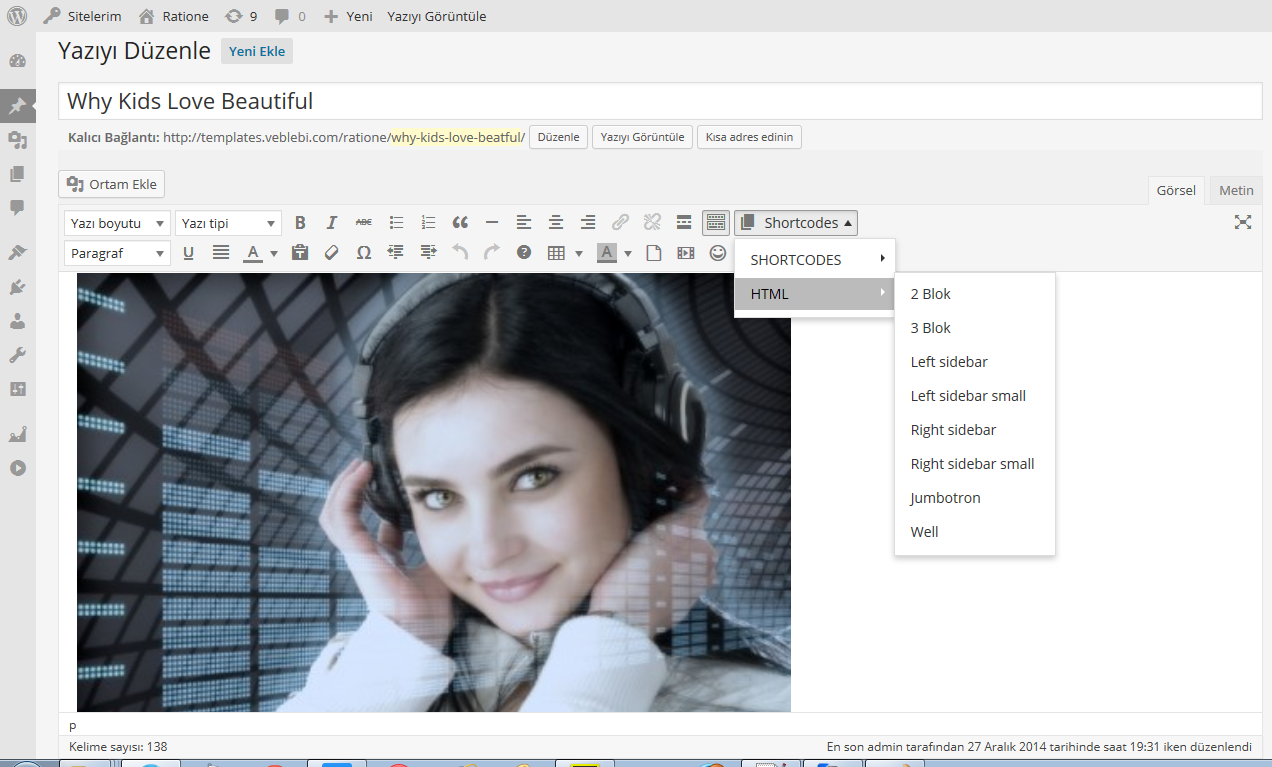Insert the Jumbotron block

pyautogui.click(x=975, y=498)
